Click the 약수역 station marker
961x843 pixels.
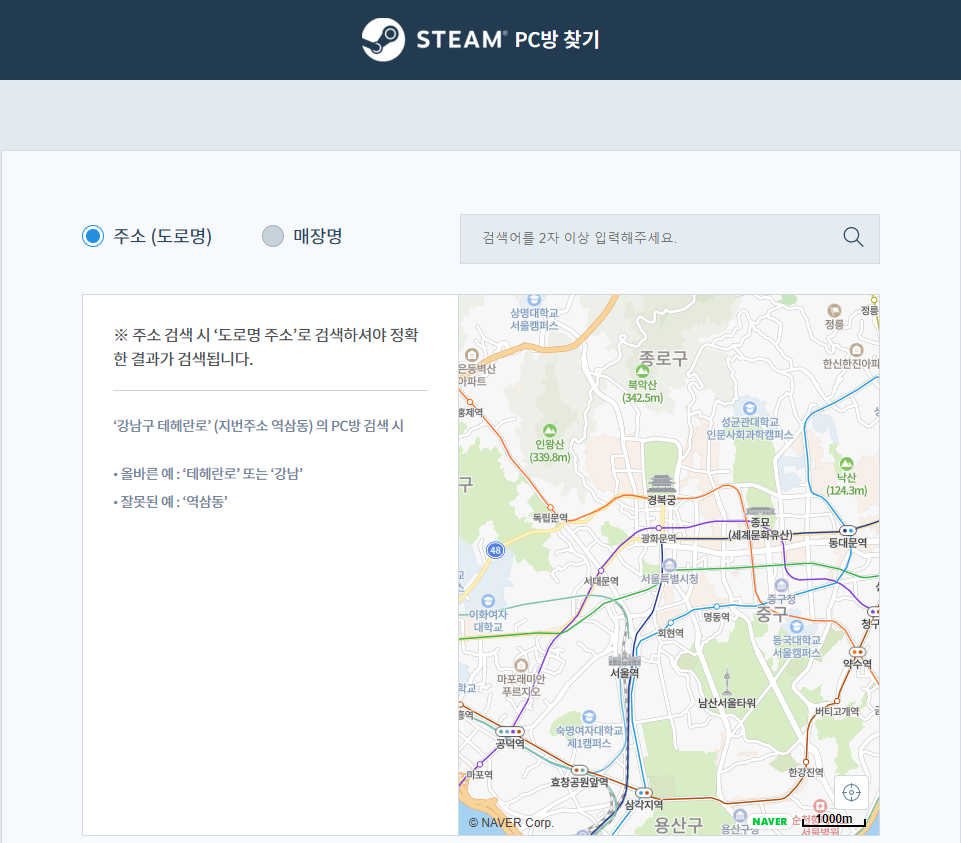pos(857,652)
